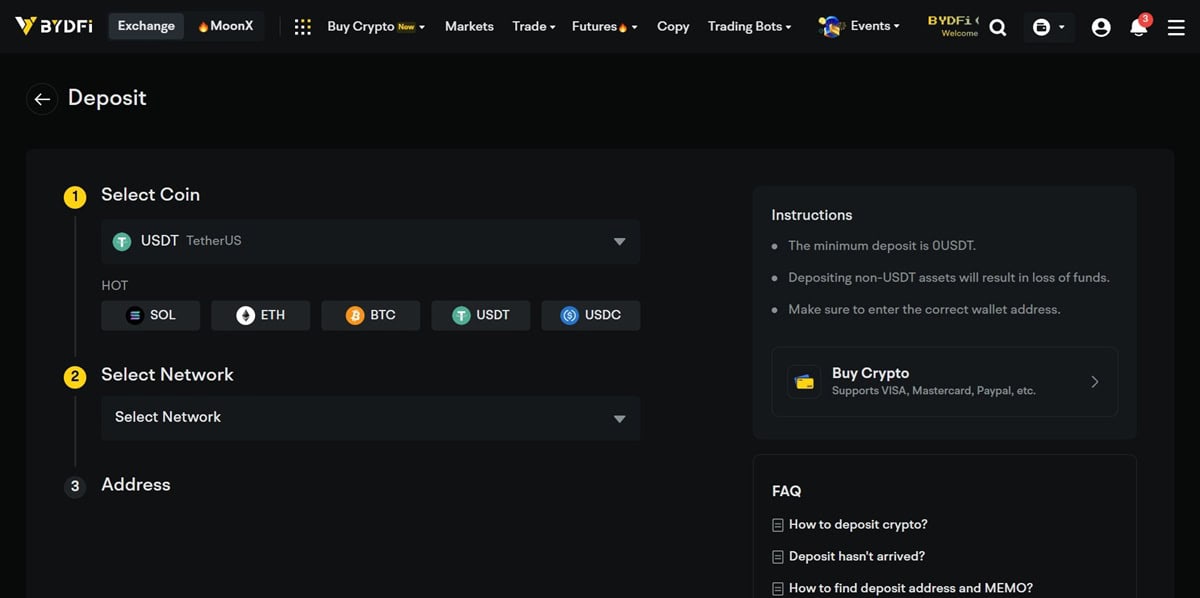Select the BTC hot coin

pyautogui.click(x=370, y=315)
